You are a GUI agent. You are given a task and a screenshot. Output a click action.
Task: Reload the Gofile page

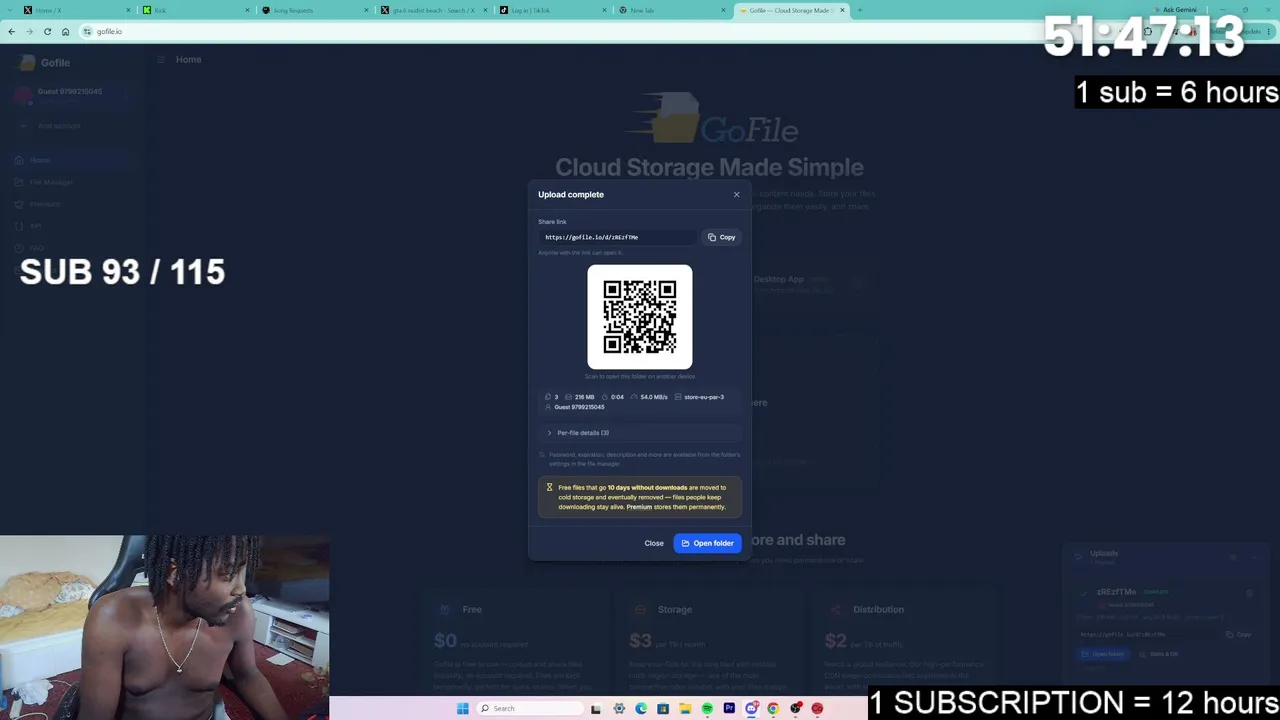click(47, 31)
